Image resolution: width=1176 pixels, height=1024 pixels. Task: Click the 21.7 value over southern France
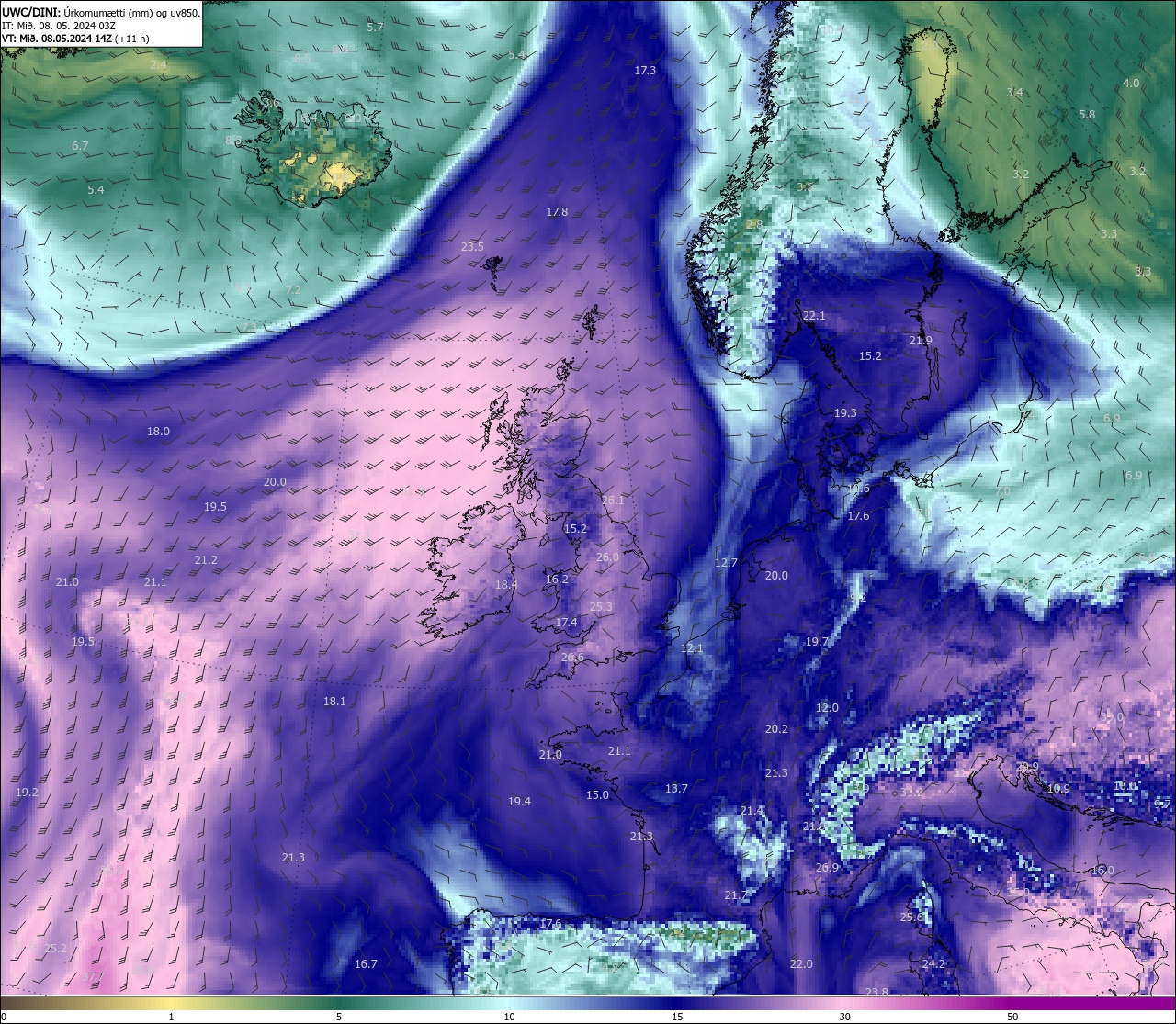point(736,895)
